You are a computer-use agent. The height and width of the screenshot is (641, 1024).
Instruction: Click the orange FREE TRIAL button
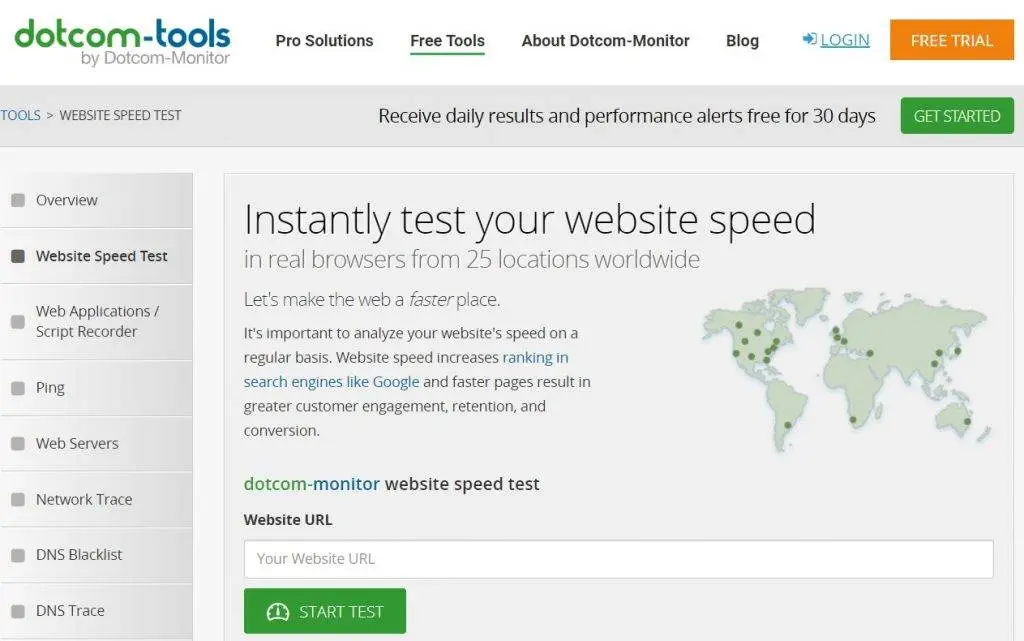952,40
